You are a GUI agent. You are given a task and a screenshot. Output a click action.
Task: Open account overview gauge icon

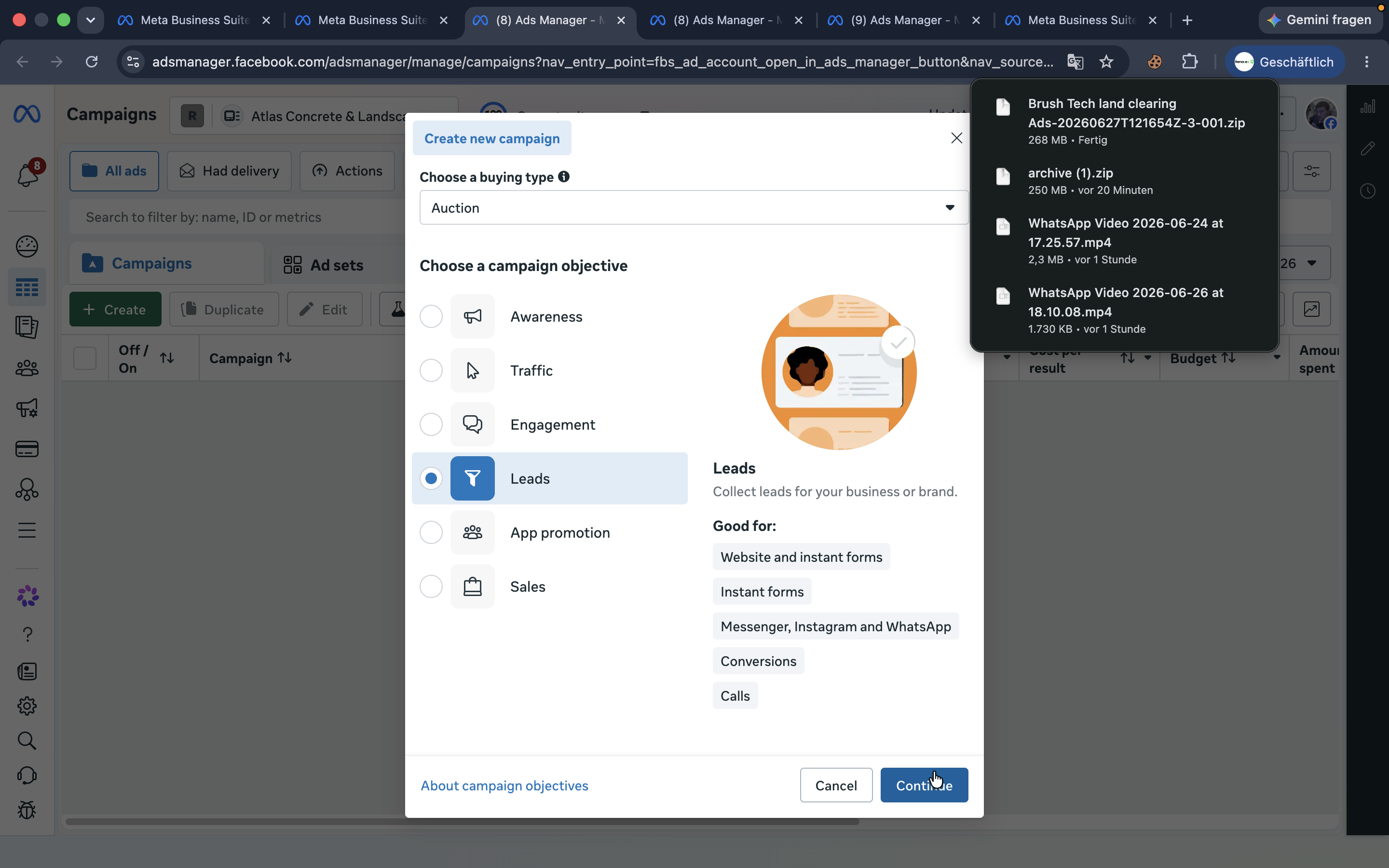[27, 246]
